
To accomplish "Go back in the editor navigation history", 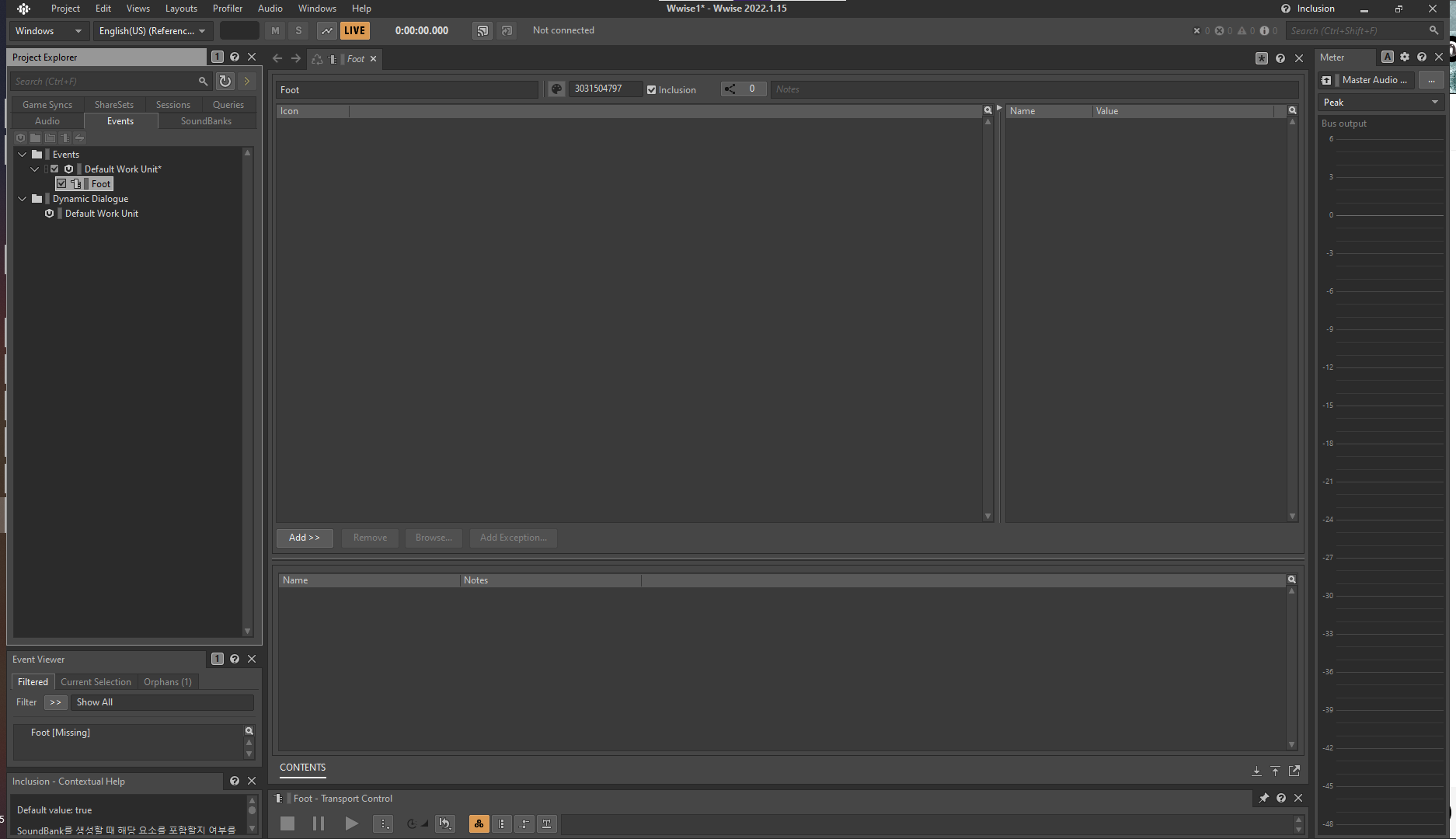I will [x=277, y=58].
